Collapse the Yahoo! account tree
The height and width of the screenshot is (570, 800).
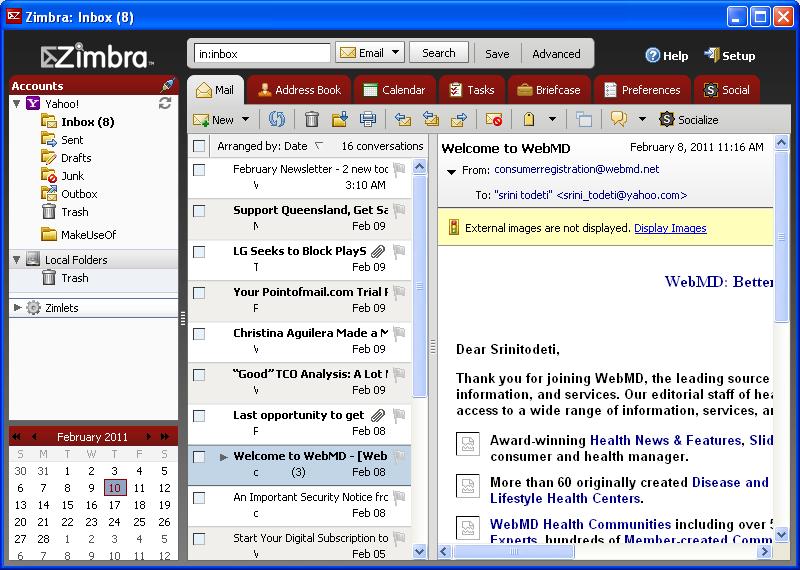click(x=17, y=104)
